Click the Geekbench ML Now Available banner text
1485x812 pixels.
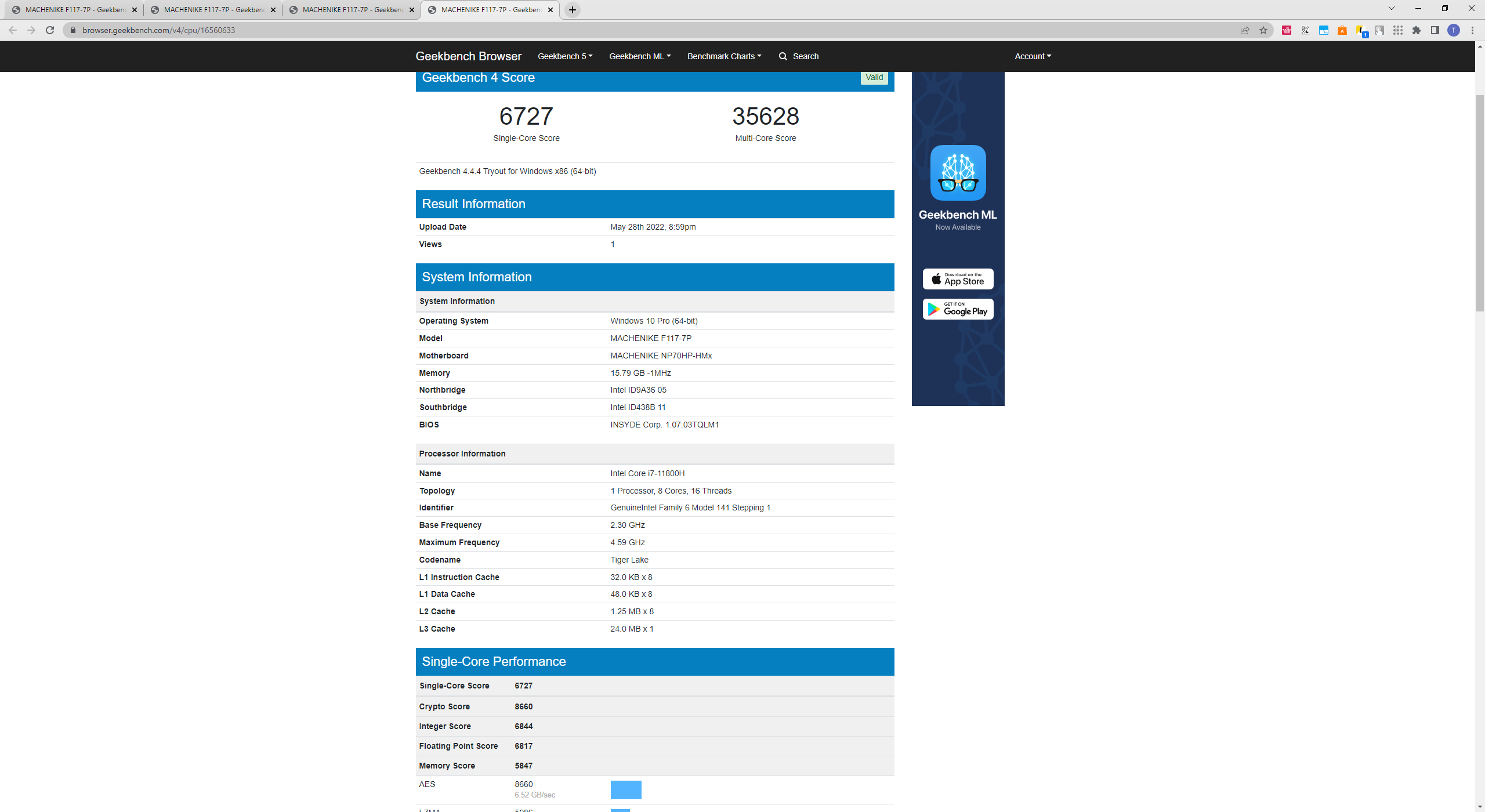click(x=958, y=220)
